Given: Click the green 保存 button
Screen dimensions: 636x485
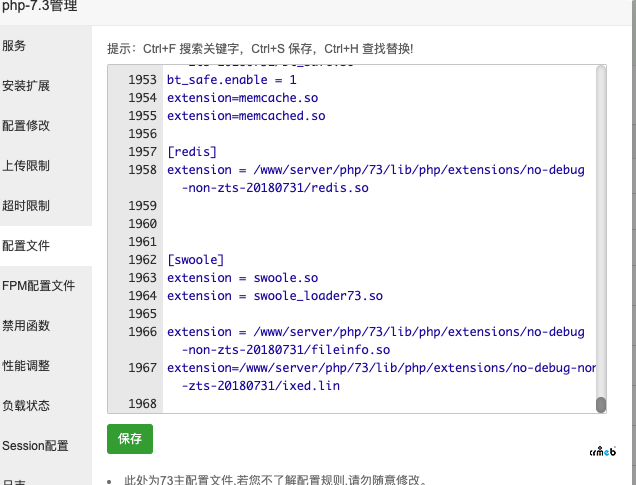Looking at the screenshot, I should (130, 439).
